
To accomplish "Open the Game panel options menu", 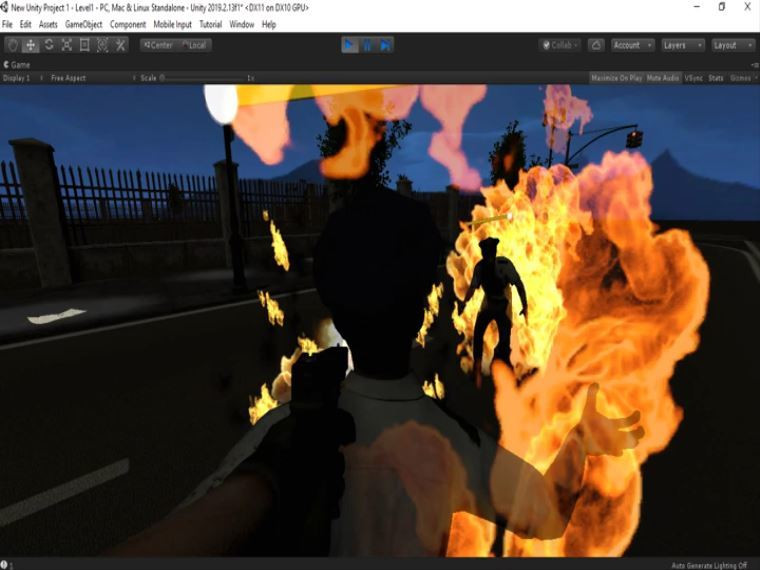I will [x=755, y=64].
